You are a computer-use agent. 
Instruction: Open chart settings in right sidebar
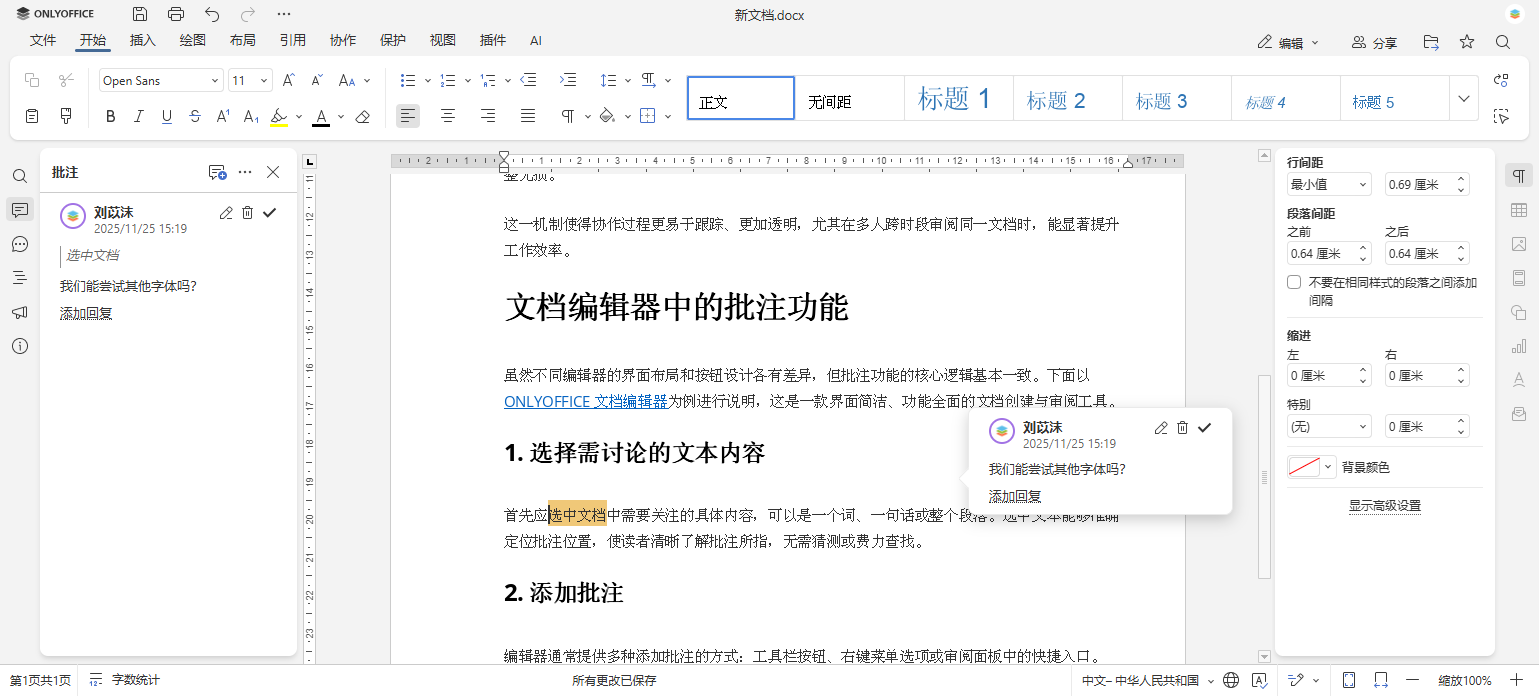tap(1518, 345)
